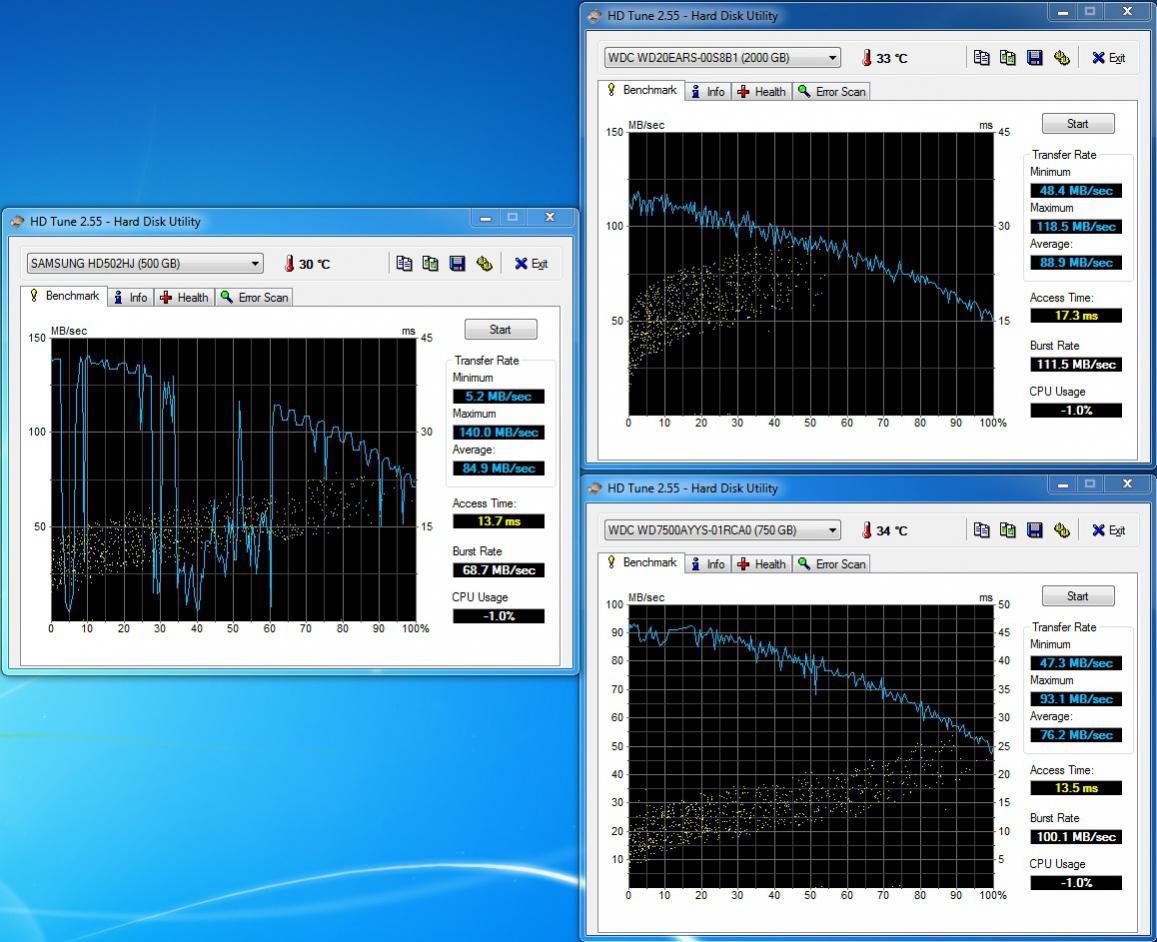The height and width of the screenshot is (942, 1157).
Task: Click minimum value 48.4 MB/sec
Action: (1077, 190)
